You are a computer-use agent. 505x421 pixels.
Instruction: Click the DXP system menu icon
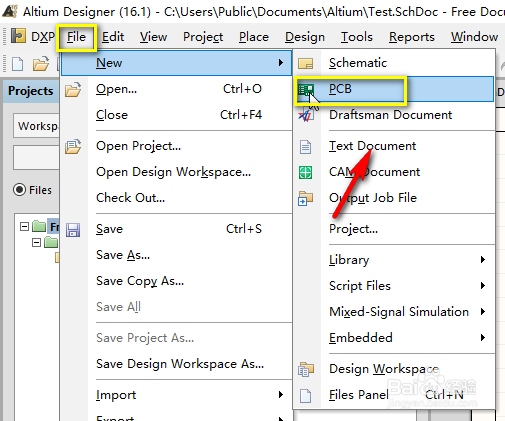[18, 36]
